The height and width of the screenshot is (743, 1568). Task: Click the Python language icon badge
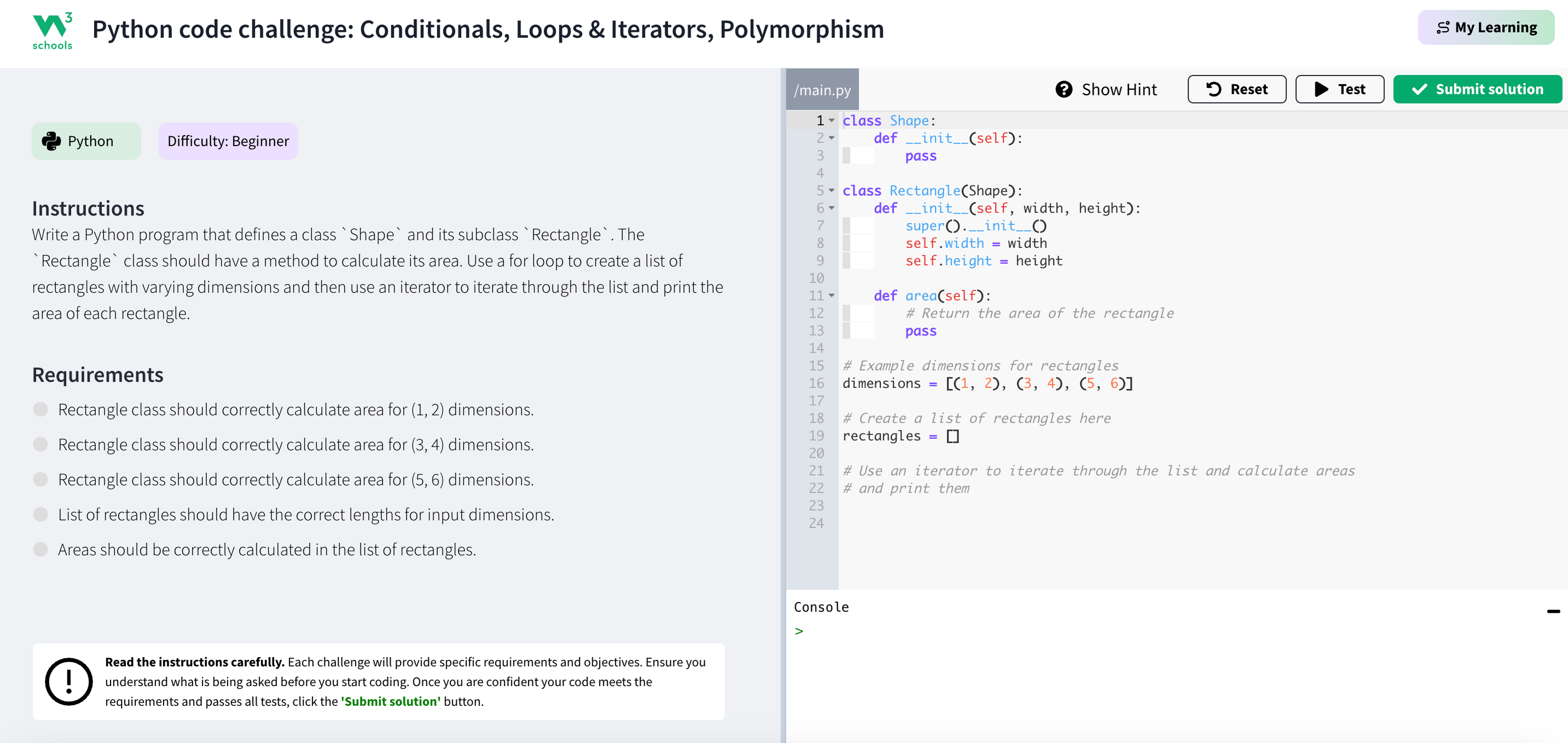click(x=51, y=141)
